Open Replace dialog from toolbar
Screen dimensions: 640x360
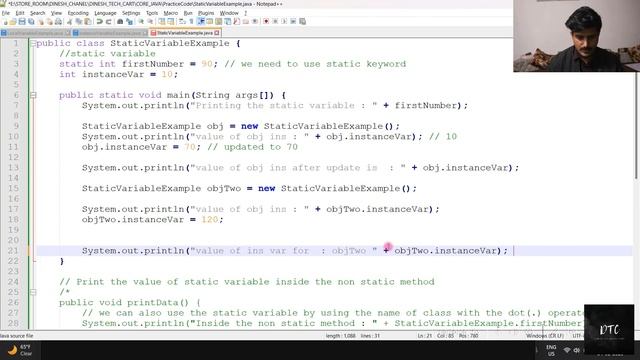coord(129,21)
